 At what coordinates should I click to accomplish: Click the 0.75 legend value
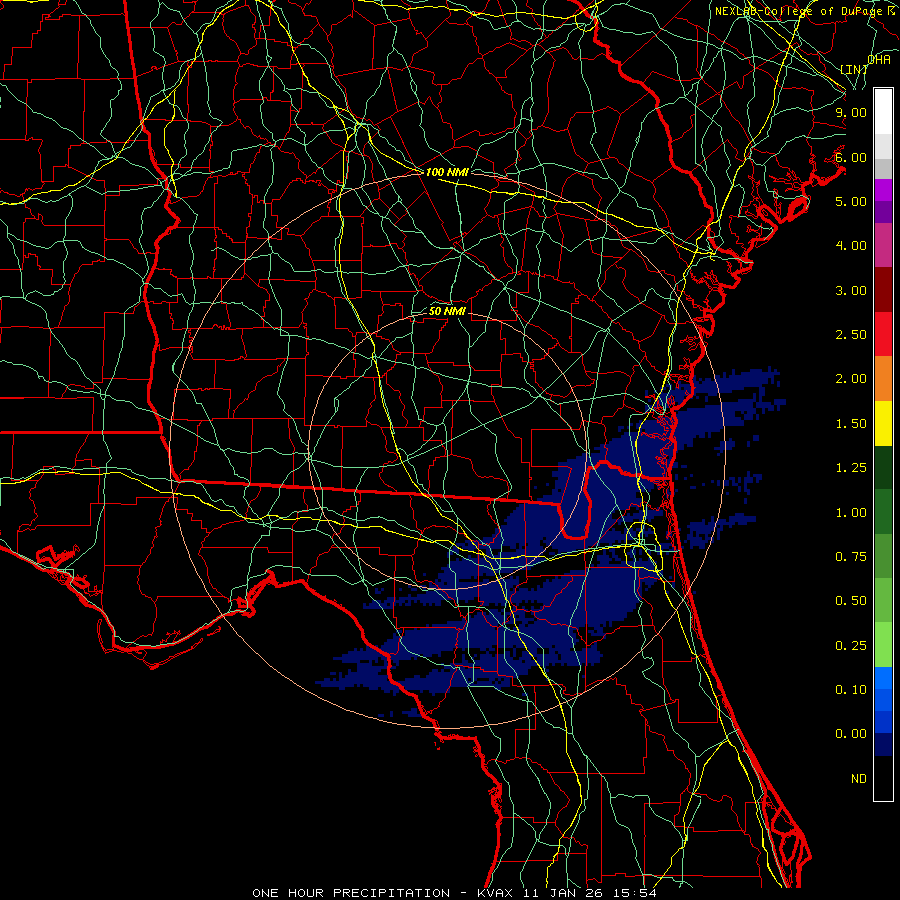click(851, 557)
